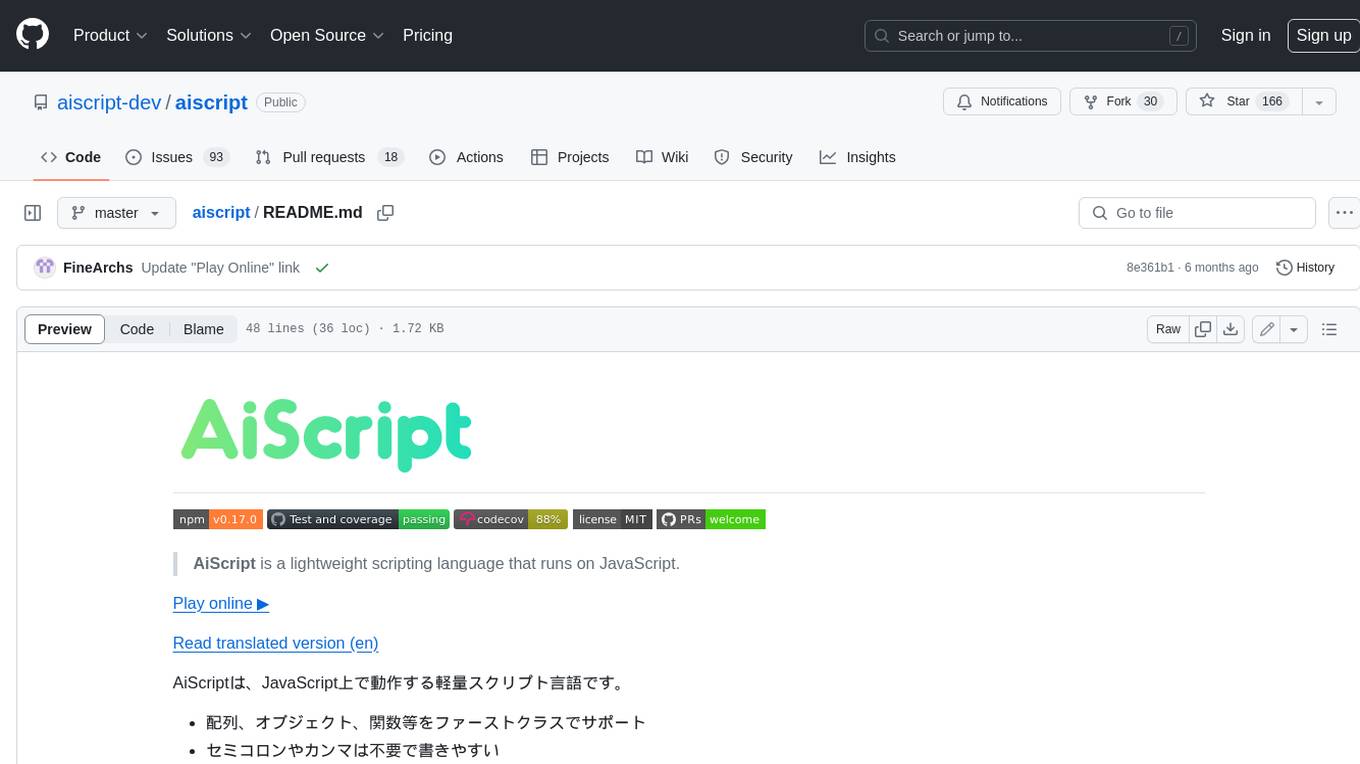Open the more file actions ellipsis menu
This screenshot has height=764, width=1360.
tap(1344, 213)
